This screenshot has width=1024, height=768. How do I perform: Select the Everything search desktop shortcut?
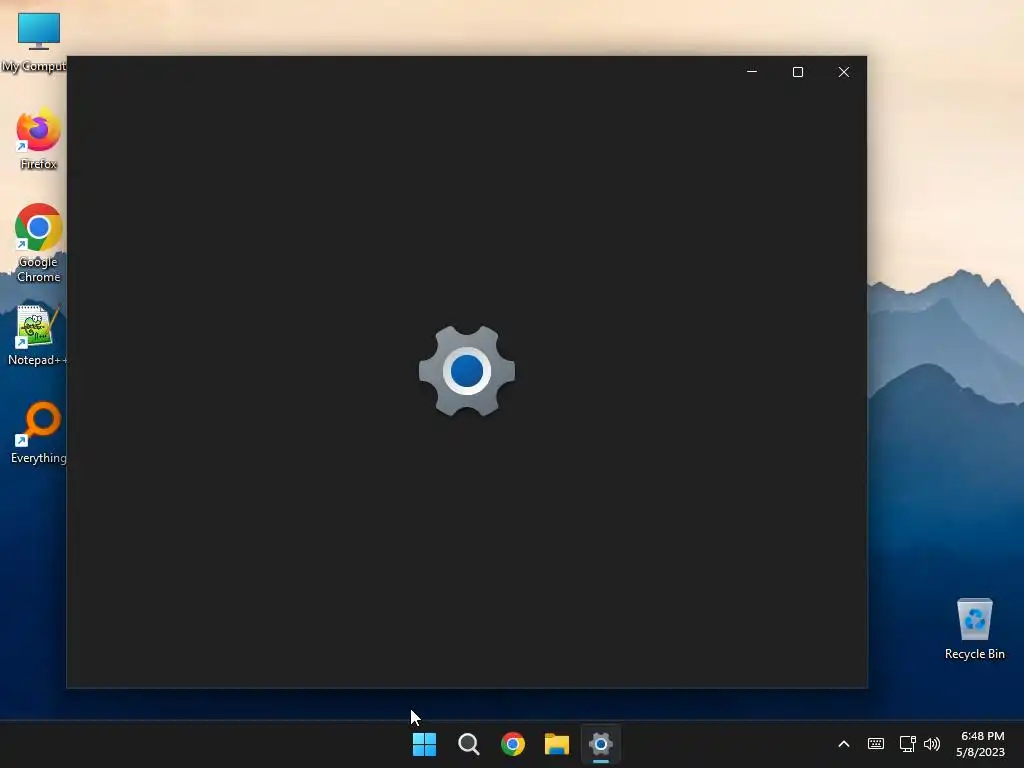pyautogui.click(x=39, y=433)
